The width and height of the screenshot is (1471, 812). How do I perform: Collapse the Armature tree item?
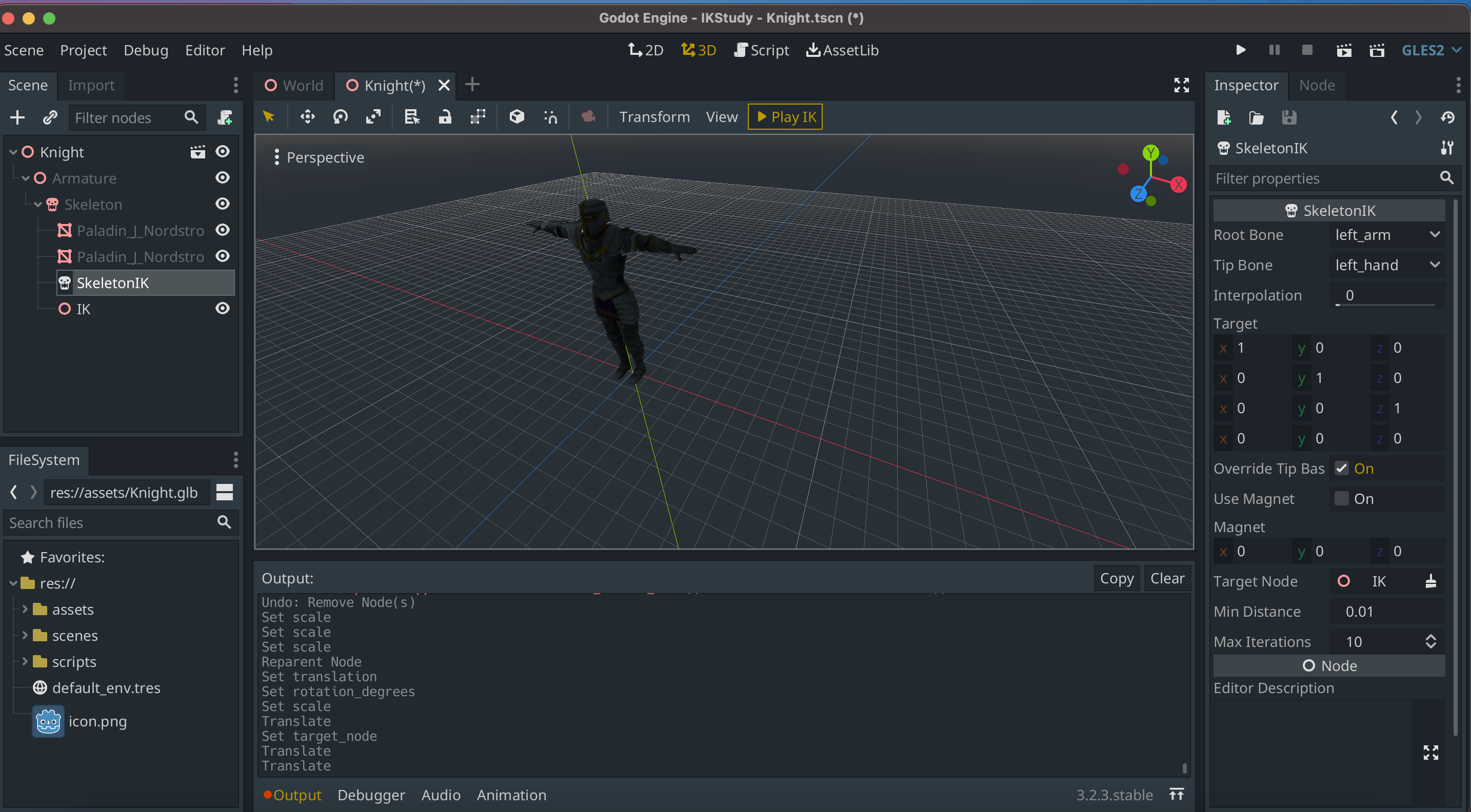[x=25, y=177]
